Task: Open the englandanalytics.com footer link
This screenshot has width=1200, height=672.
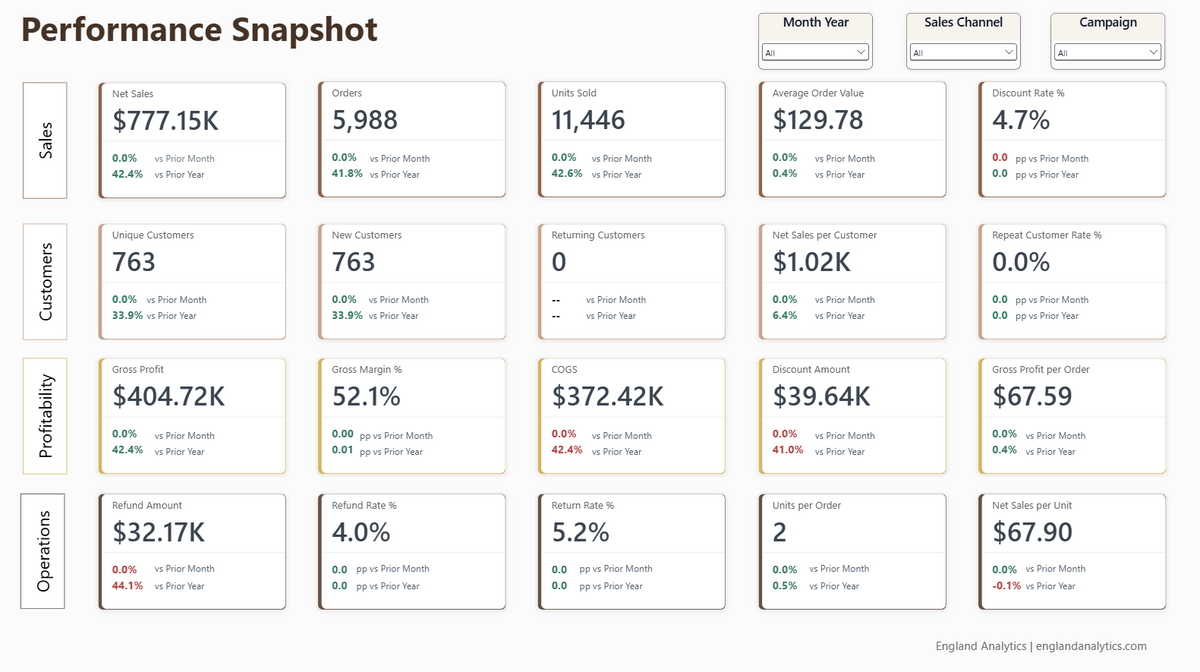Action: point(1091,646)
